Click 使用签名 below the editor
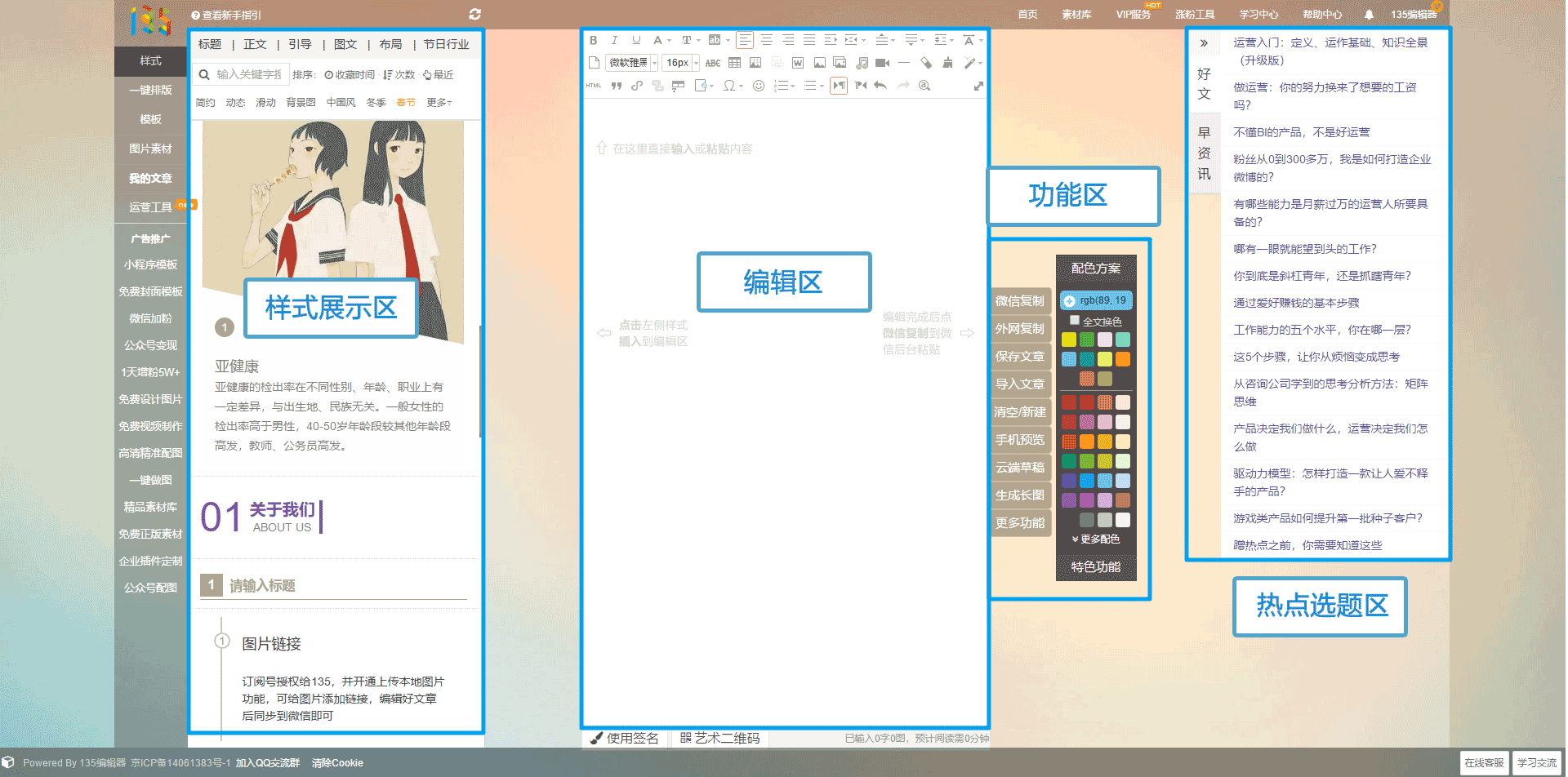Viewport: 1568px width, 777px height. 625,739
